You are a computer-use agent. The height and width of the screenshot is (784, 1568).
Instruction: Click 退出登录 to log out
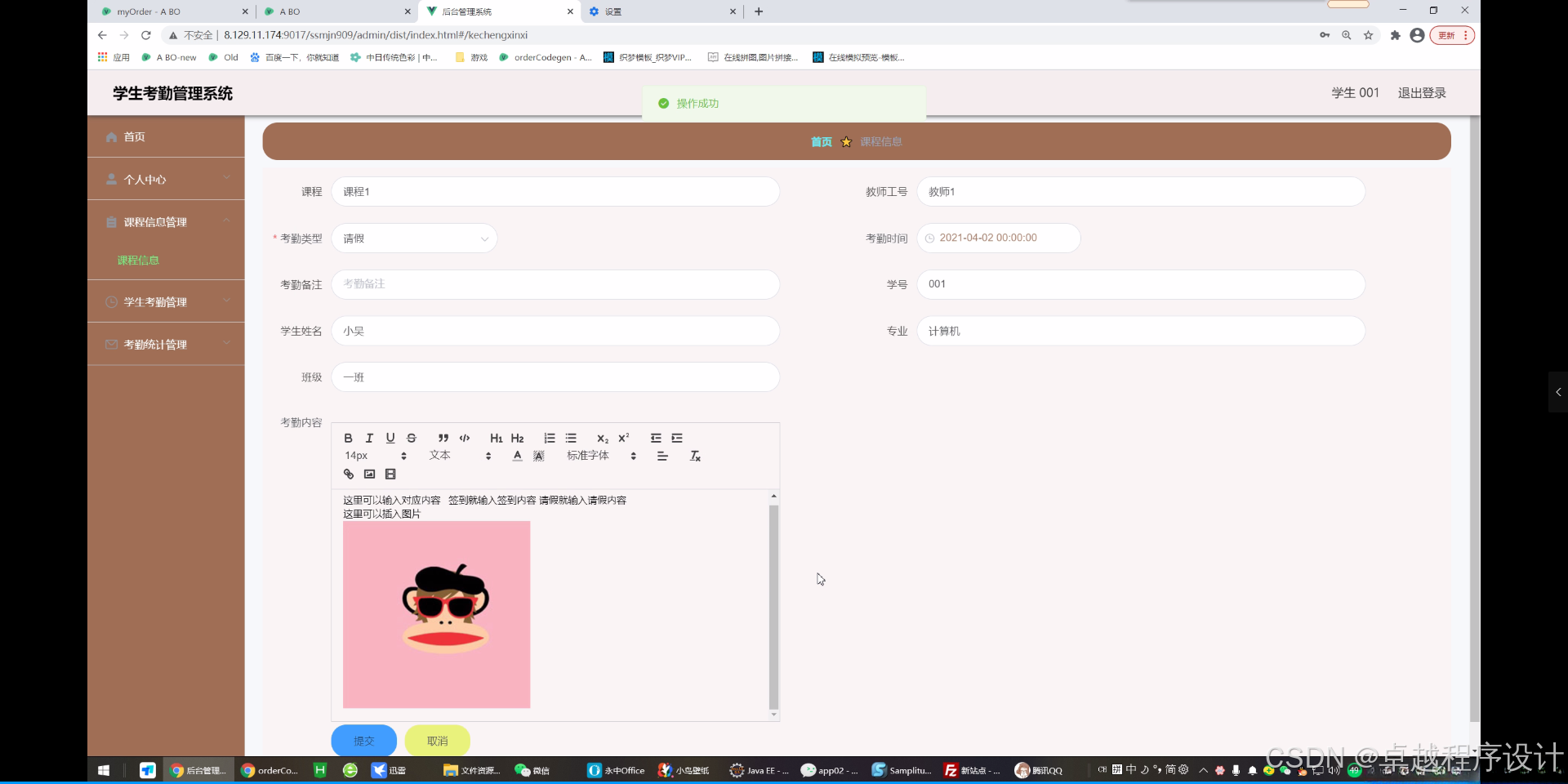coord(1421,92)
